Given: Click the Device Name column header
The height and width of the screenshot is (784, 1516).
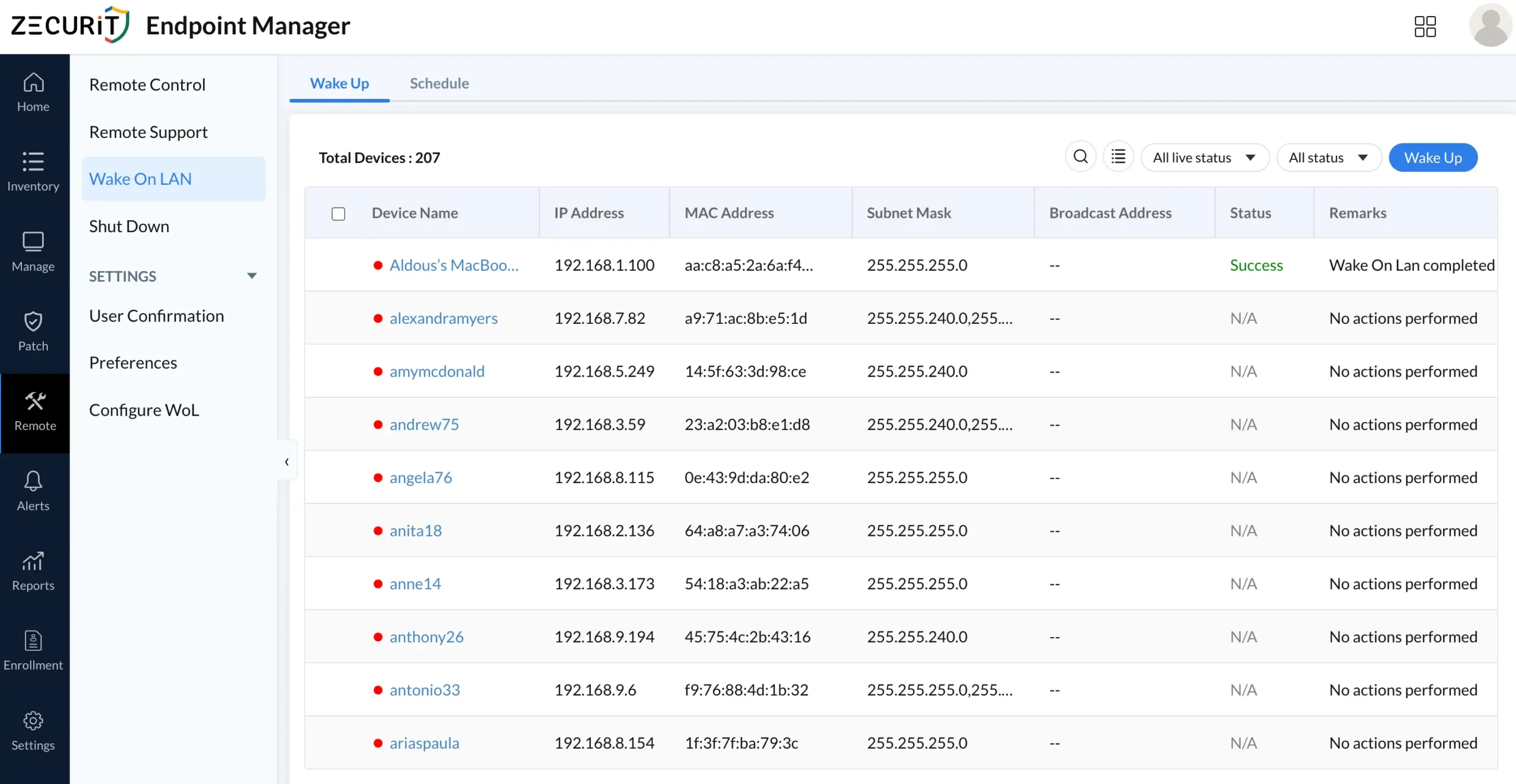Looking at the screenshot, I should [x=415, y=213].
